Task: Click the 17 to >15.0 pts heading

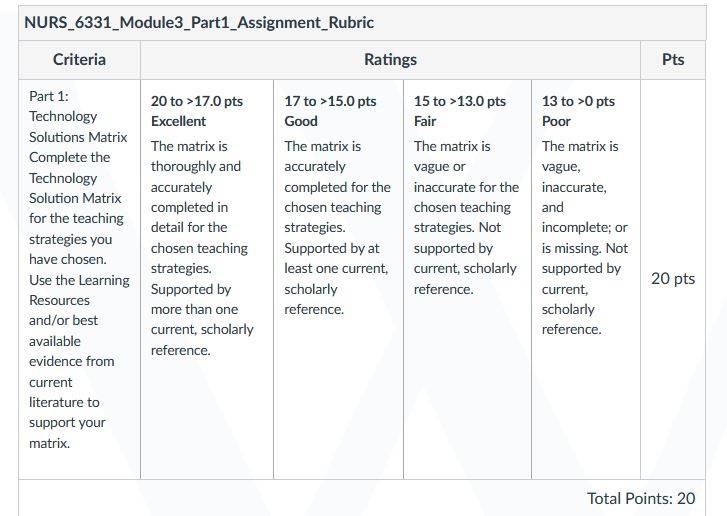Action: (x=330, y=101)
